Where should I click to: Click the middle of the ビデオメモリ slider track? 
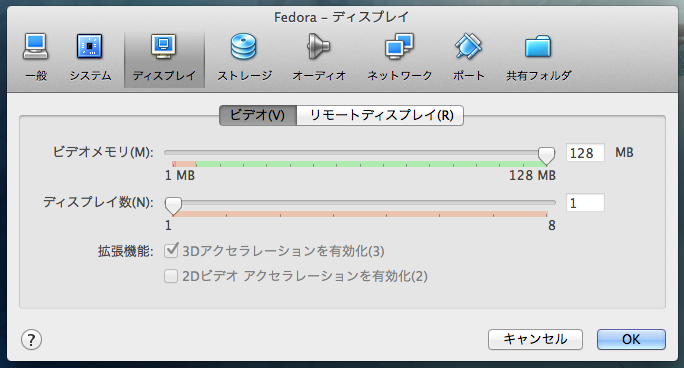coord(360,153)
